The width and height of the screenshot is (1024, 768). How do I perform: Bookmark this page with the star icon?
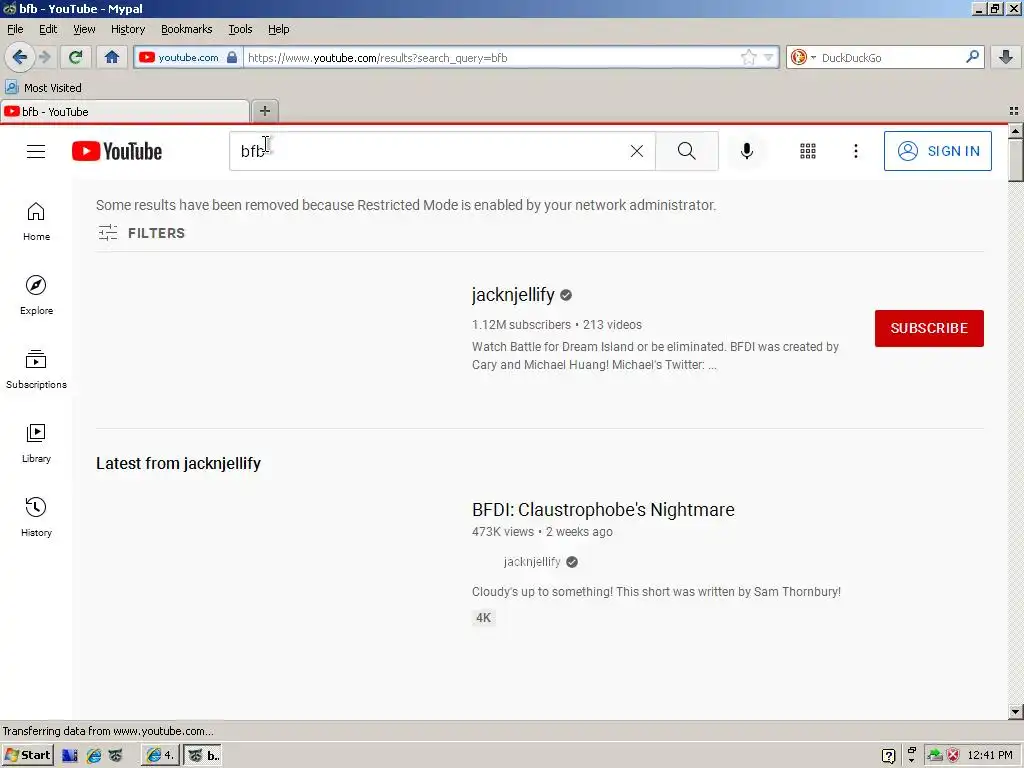pos(748,57)
